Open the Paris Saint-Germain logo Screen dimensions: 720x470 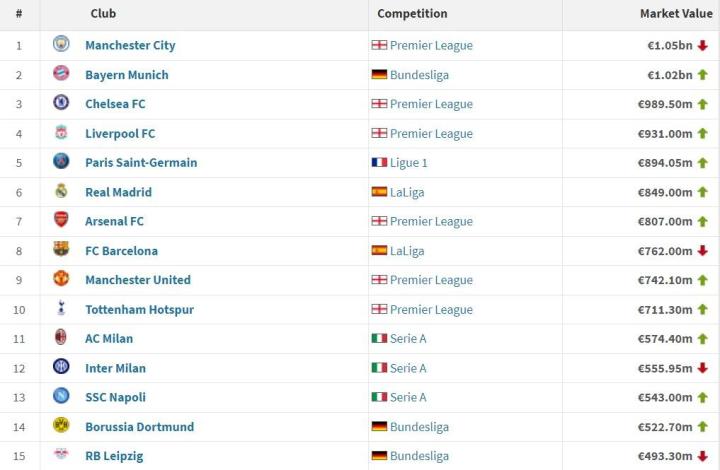point(61,161)
